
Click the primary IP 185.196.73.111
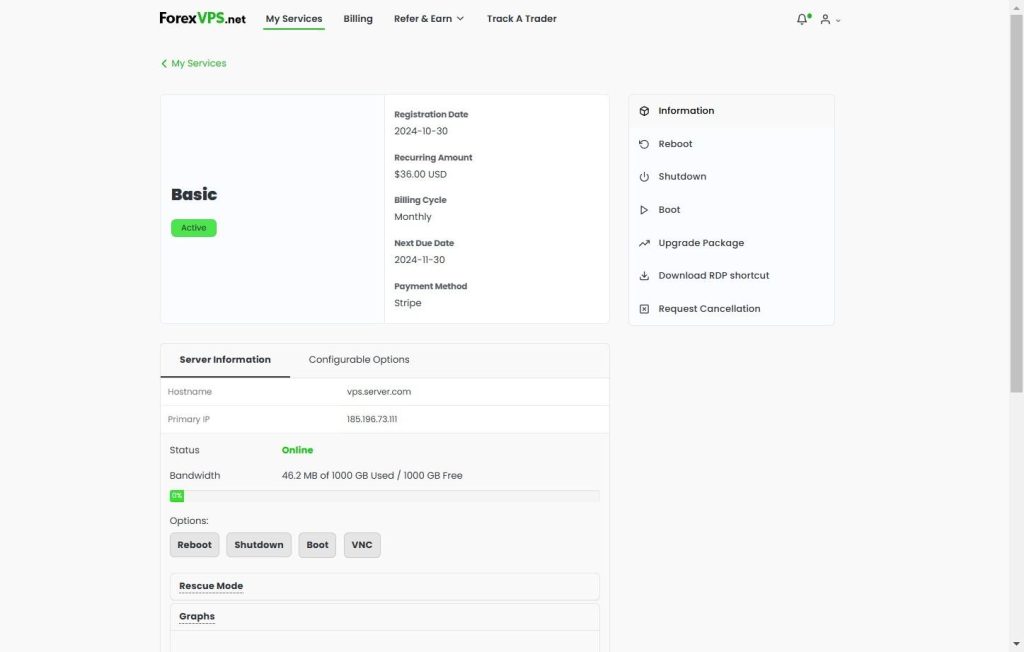372,419
